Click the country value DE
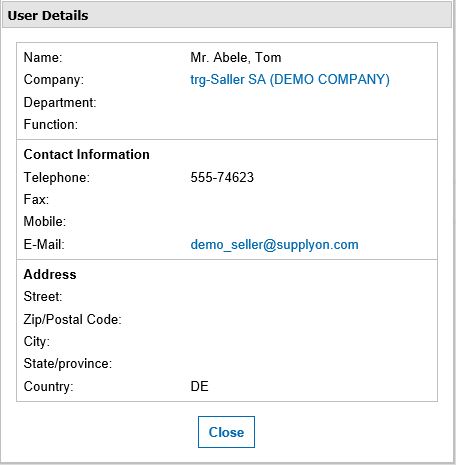This screenshot has height=465, width=456. pos(199,386)
